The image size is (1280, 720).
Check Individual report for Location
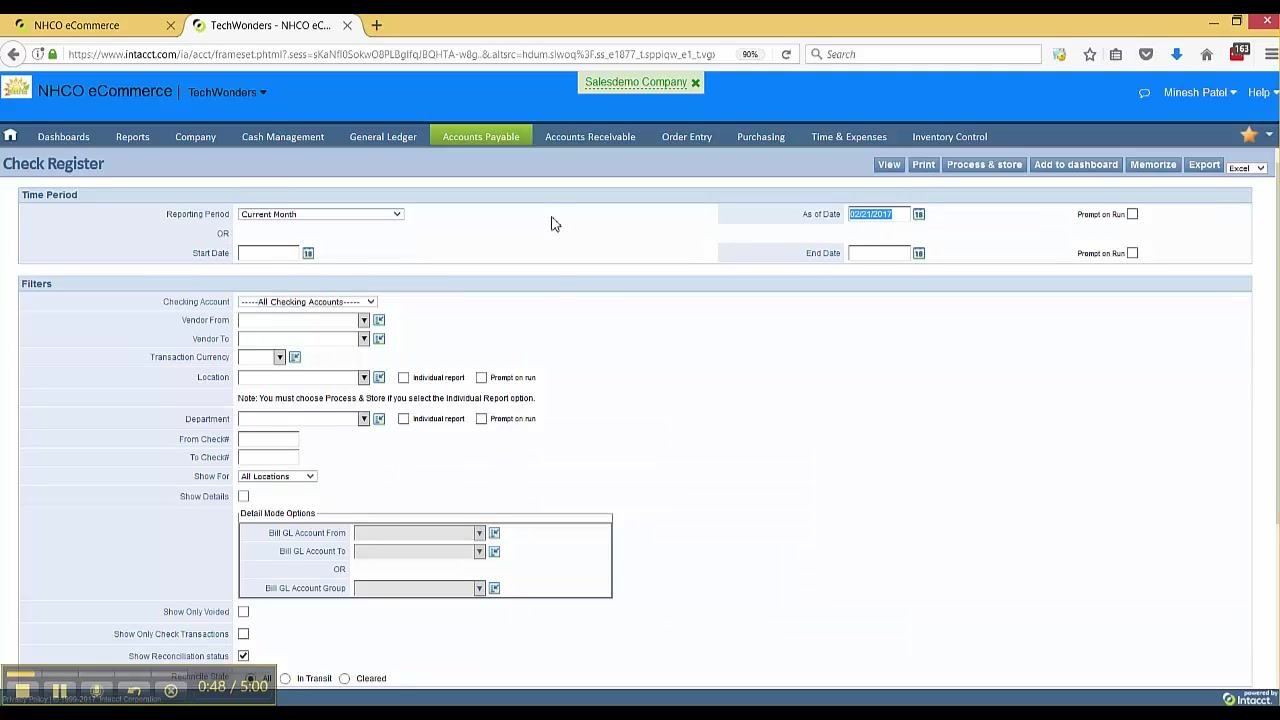point(404,378)
